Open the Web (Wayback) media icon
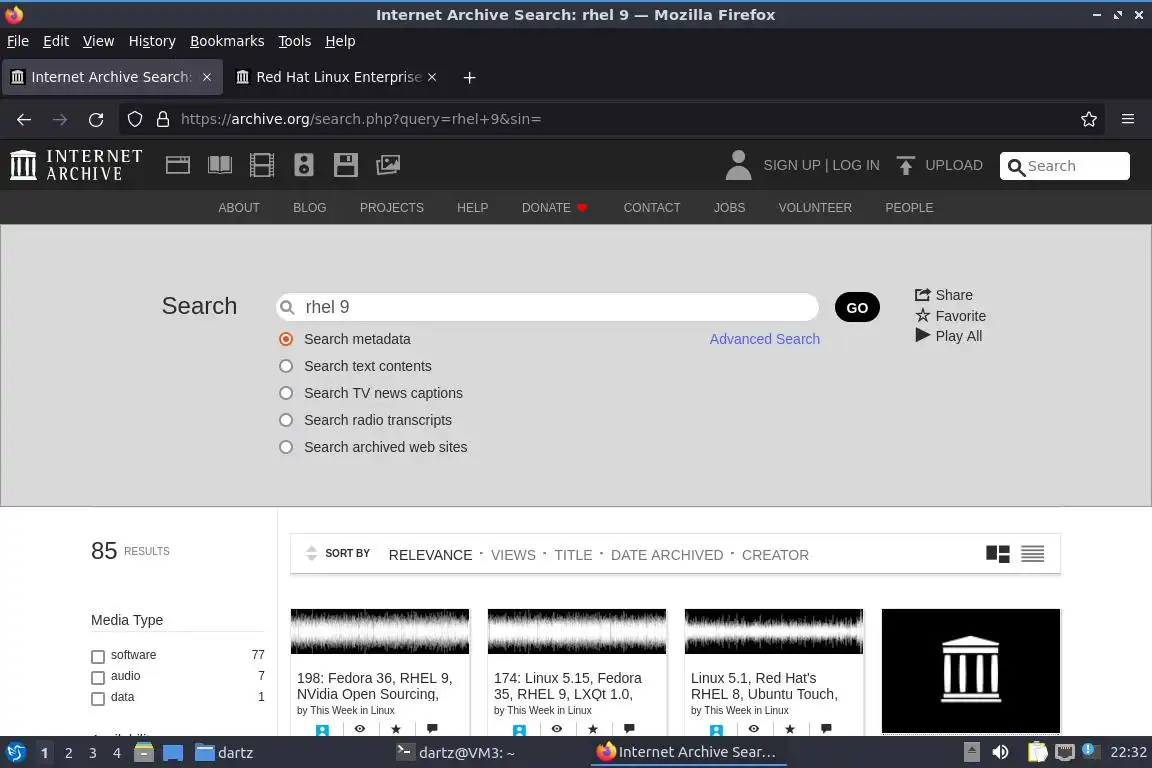Screen dimensions: 1152x768 178,165
